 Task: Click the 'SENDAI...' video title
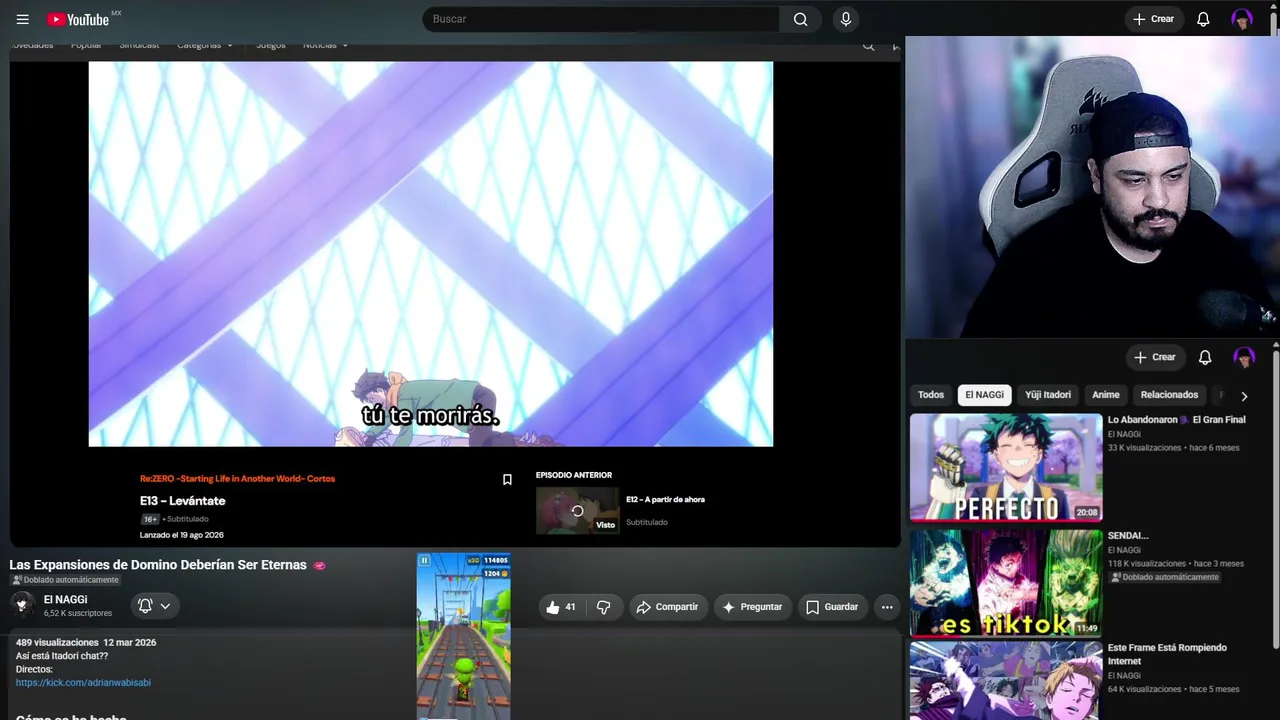pyautogui.click(x=1128, y=536)
